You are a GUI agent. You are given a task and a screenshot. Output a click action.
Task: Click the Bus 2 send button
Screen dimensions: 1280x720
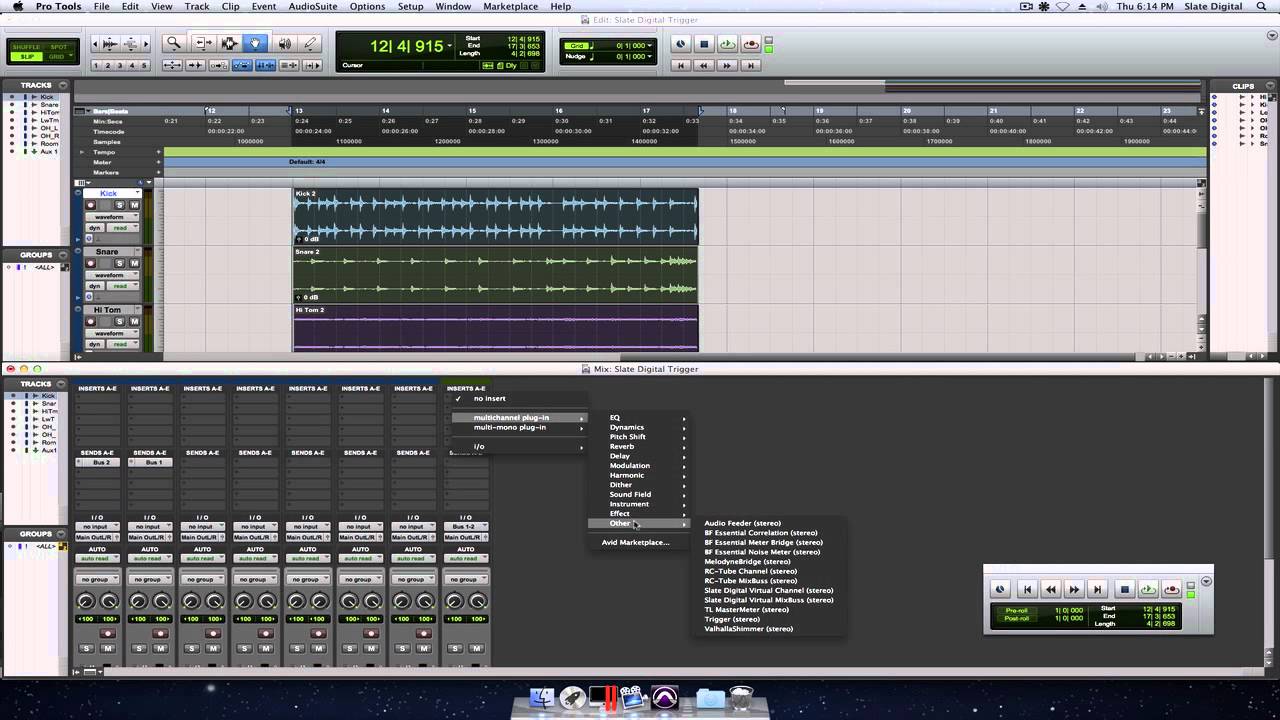(x=101, y=463)
